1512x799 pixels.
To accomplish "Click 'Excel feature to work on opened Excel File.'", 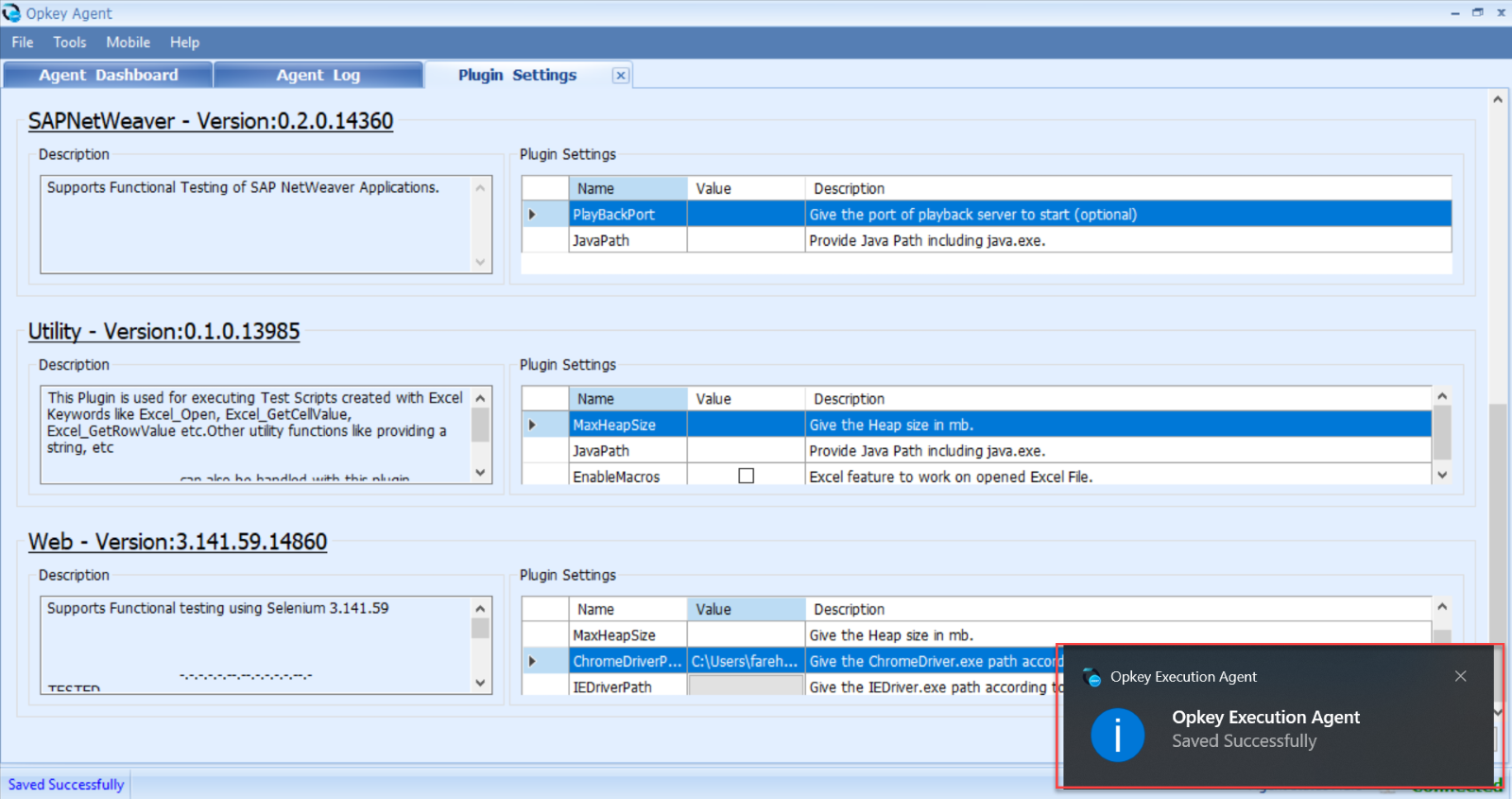I will 951,477.
